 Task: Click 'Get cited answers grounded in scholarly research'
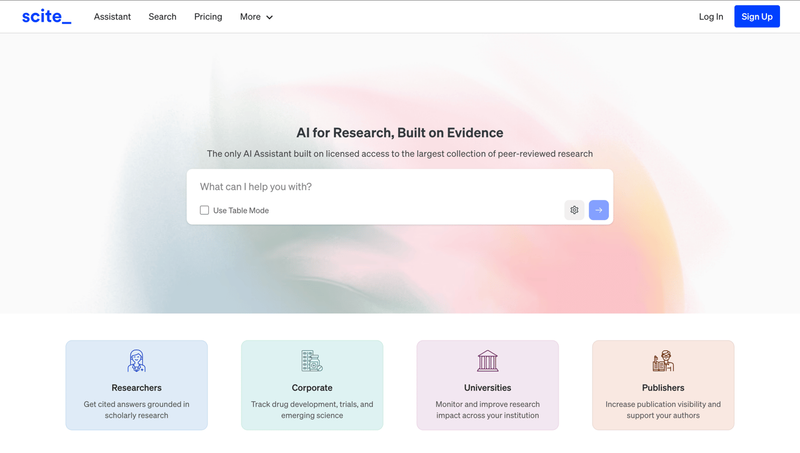136,410
